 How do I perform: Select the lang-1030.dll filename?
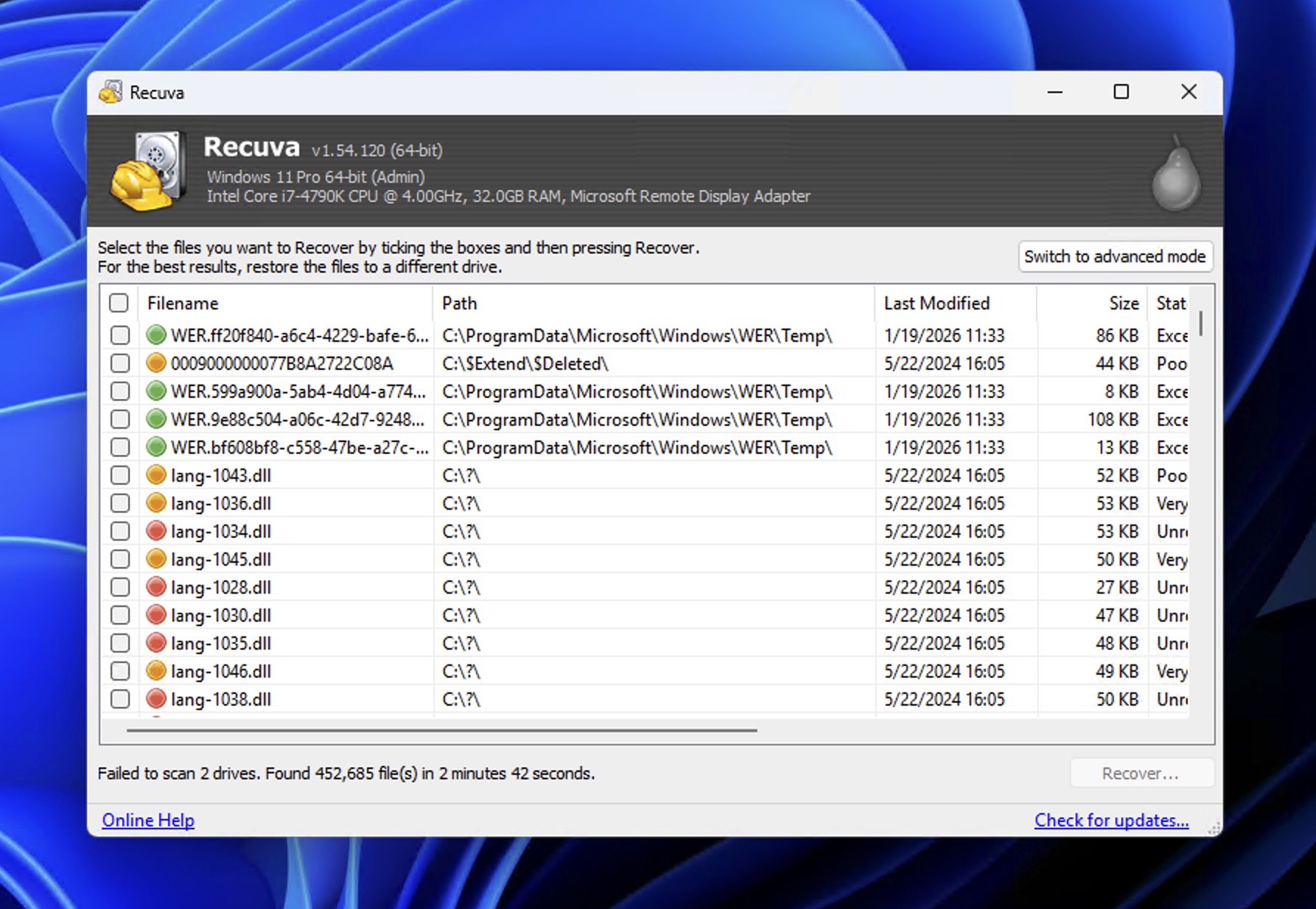pyautogui.click(x=221, y=615)
